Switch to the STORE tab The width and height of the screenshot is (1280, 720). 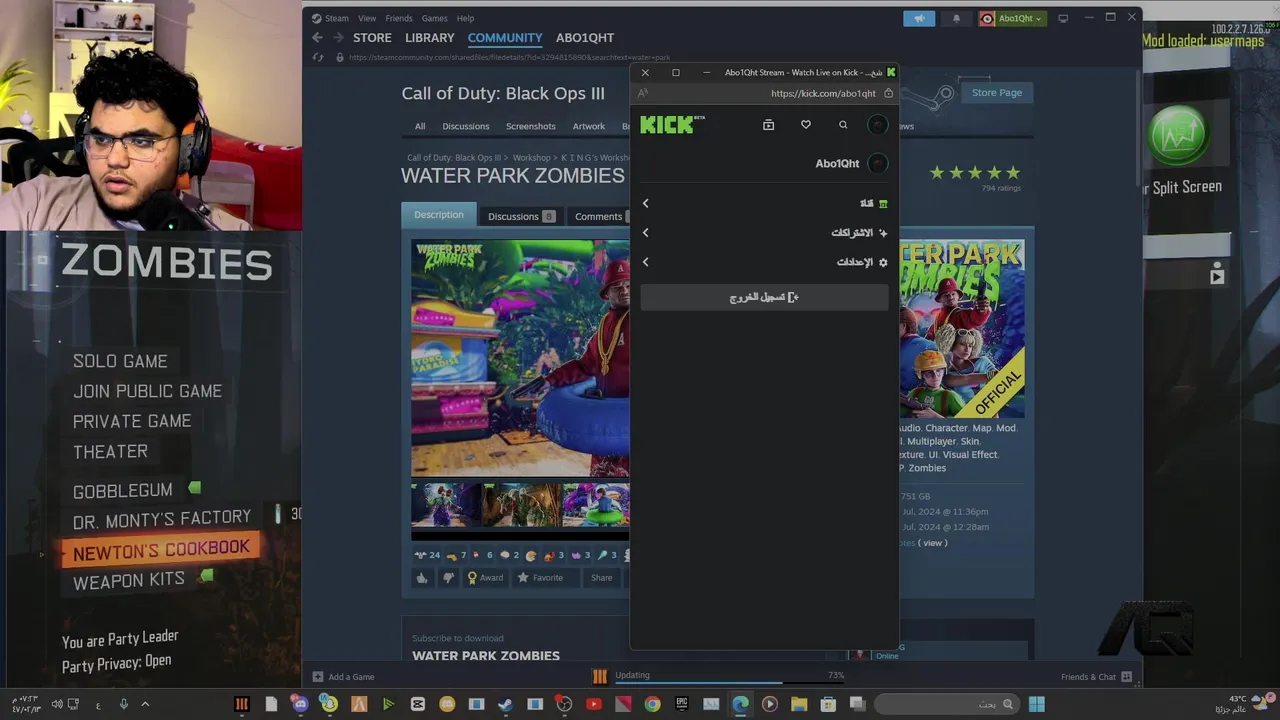pyautogui.click(x=372, y=38)
